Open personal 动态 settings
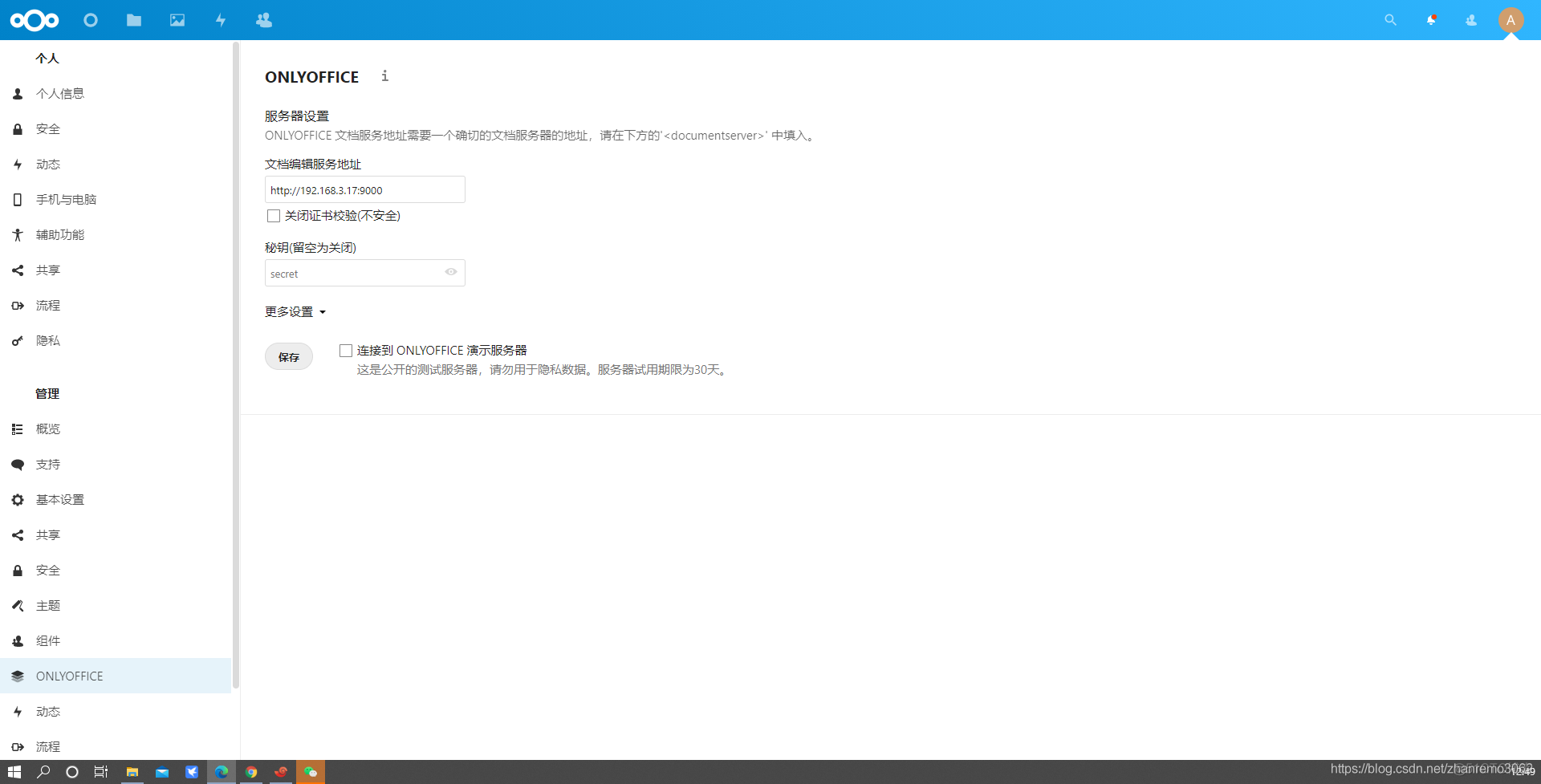 coord(116,165)
